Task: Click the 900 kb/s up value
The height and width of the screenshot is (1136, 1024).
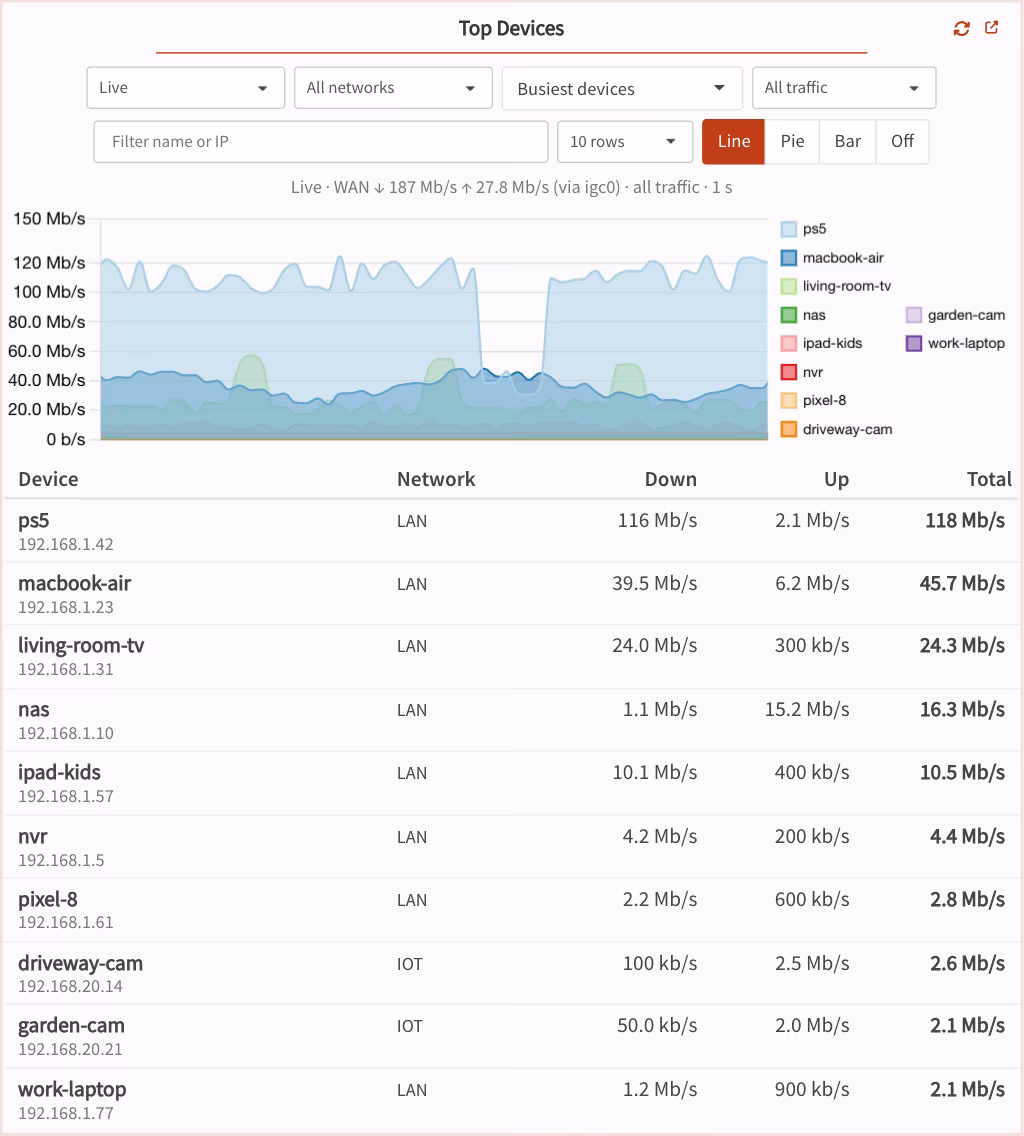Action: pyautogui.click(x=812, y=1090)
